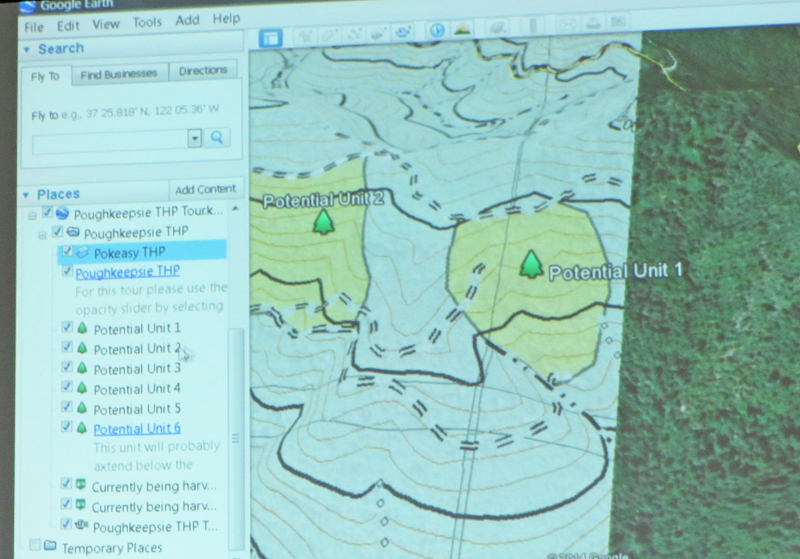Toggle the Potential Unit 3 checkbox
The width and height of the screenshot is (800, 559).
67,367
